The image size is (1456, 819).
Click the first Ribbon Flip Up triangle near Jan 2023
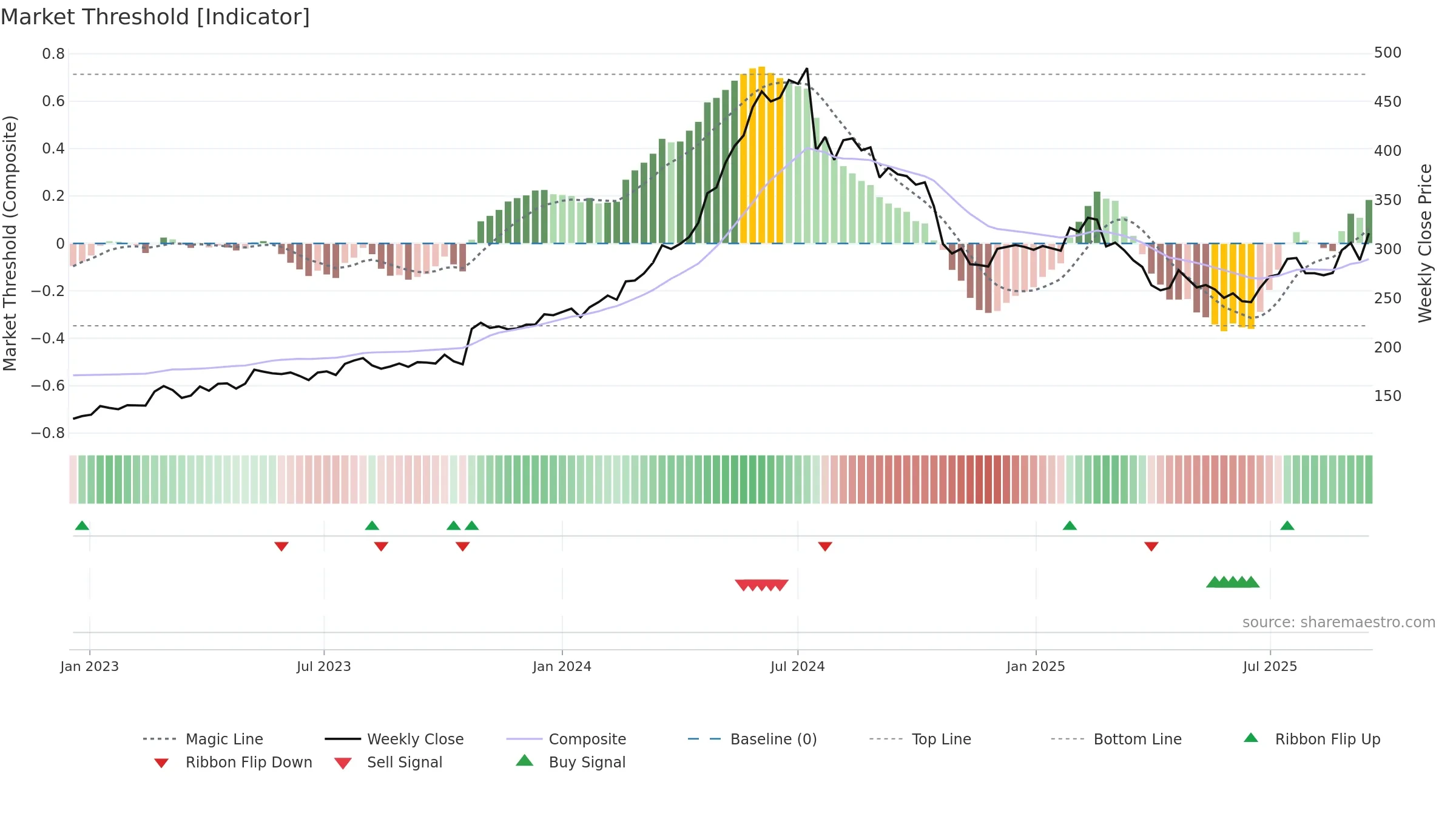click(82, 525)
